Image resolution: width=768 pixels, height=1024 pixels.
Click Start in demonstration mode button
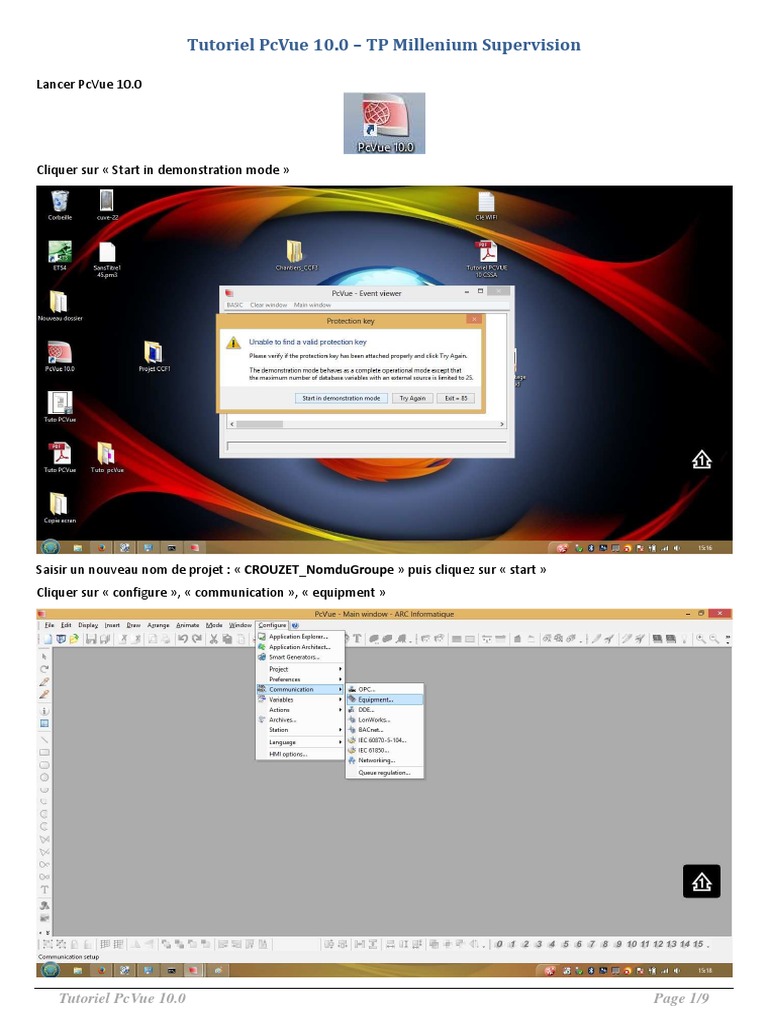[x=341, y=398]
